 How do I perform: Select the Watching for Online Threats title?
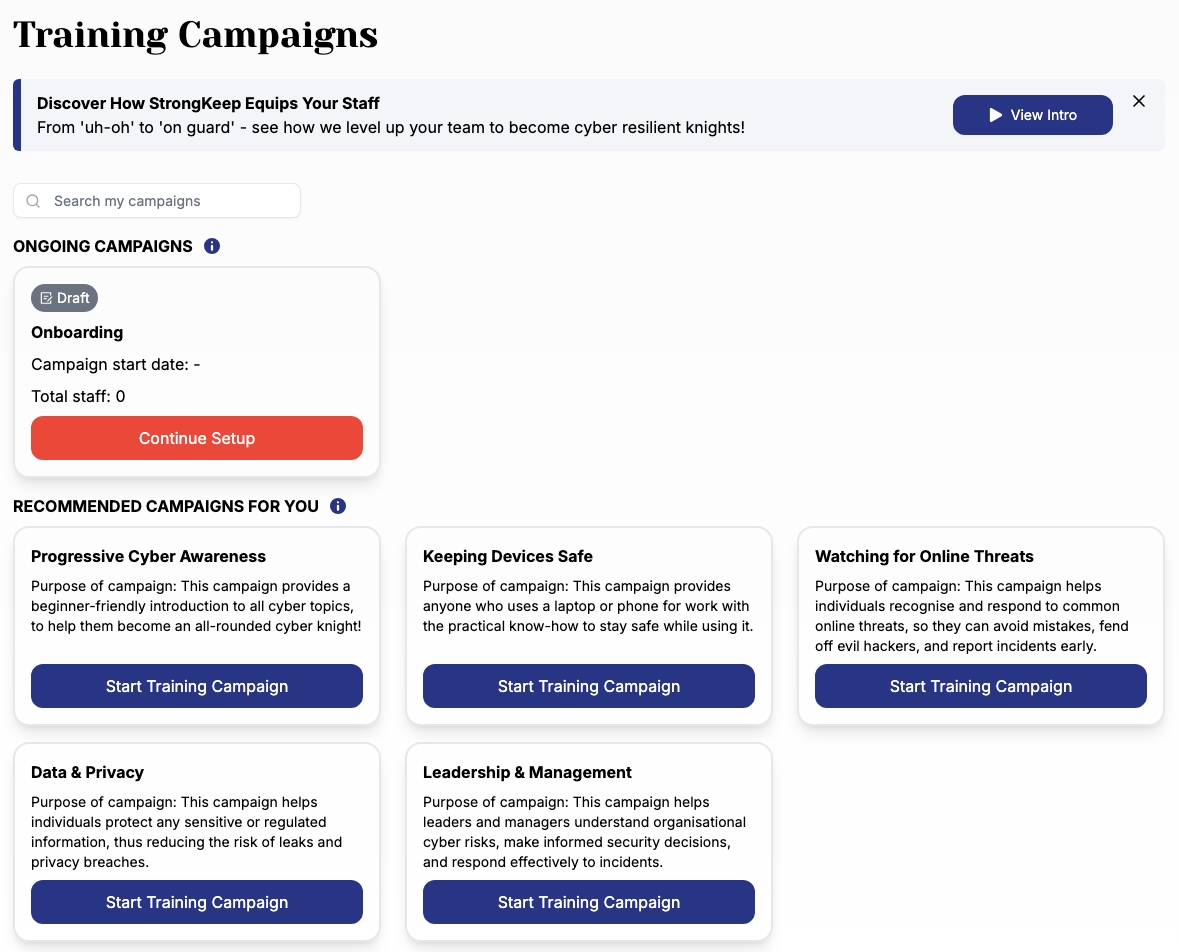pyautogui.click(x=924, y=556)
